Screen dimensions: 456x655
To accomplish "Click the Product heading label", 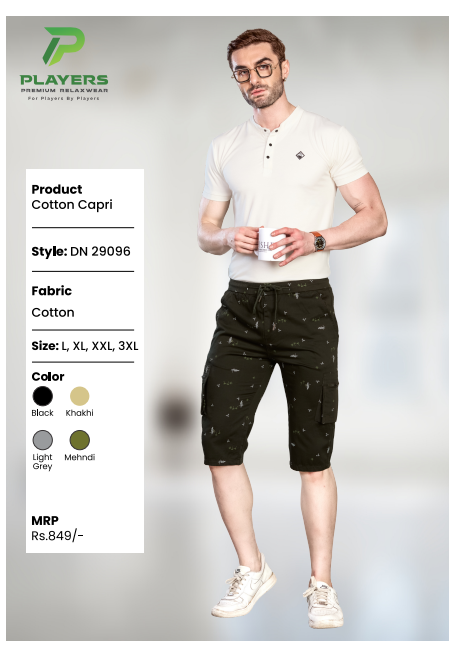I will pyautogui.click(x=57, y=189).
